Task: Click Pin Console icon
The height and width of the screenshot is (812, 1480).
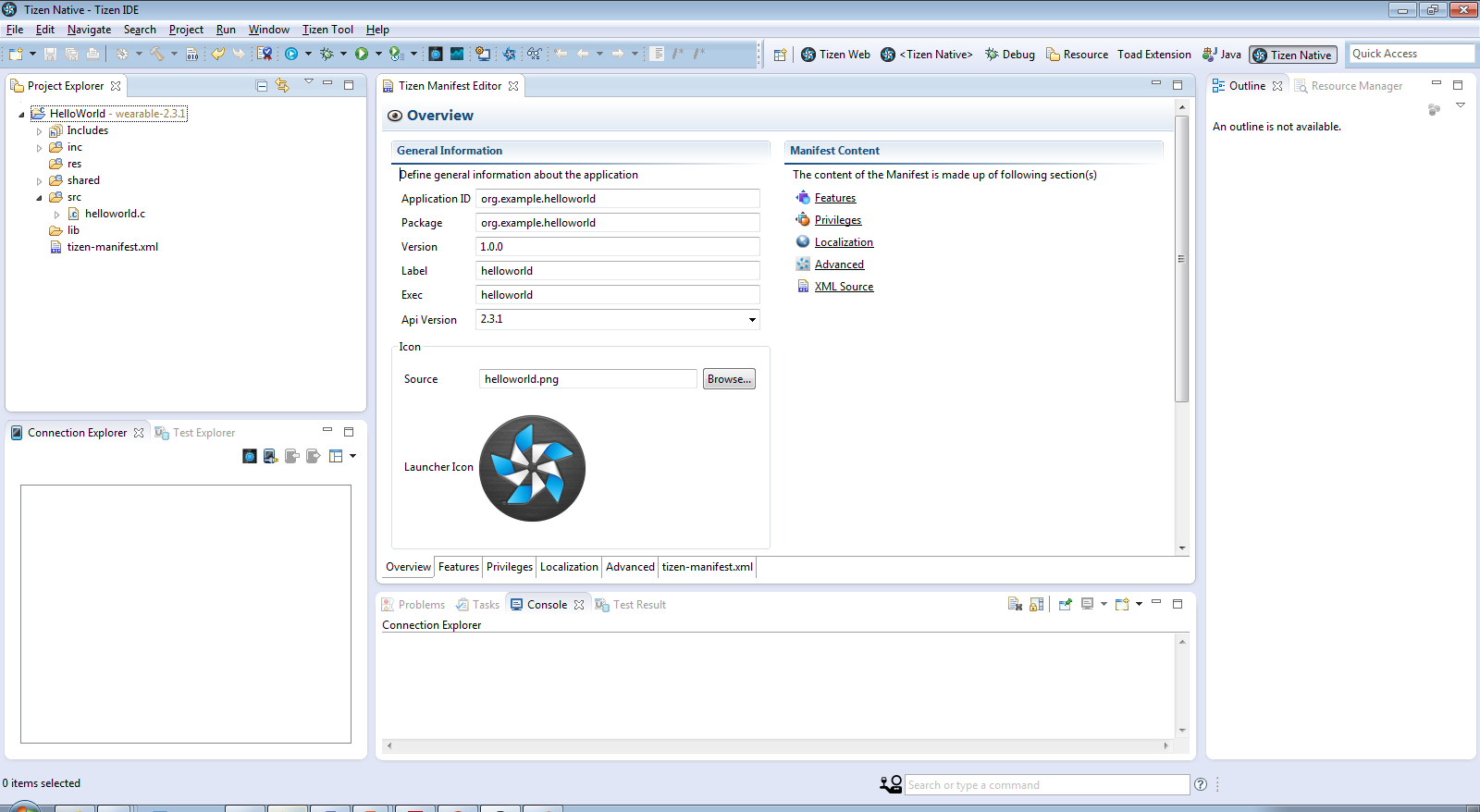Action: click(x=1065, y=604)
